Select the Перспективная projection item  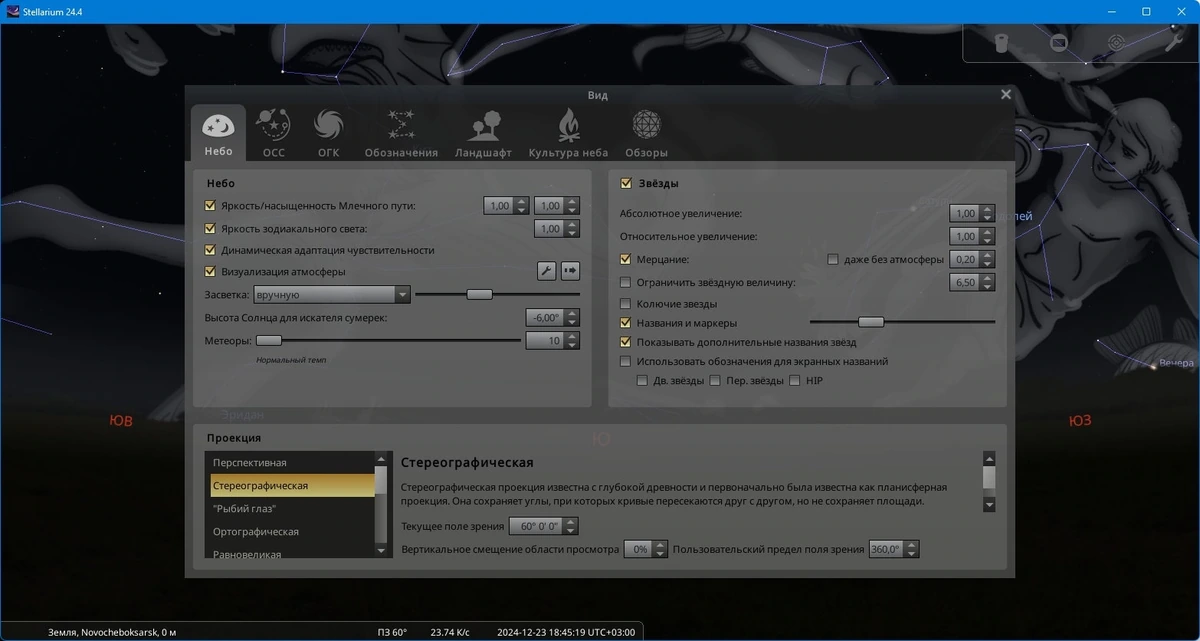[x=292, y=463]
